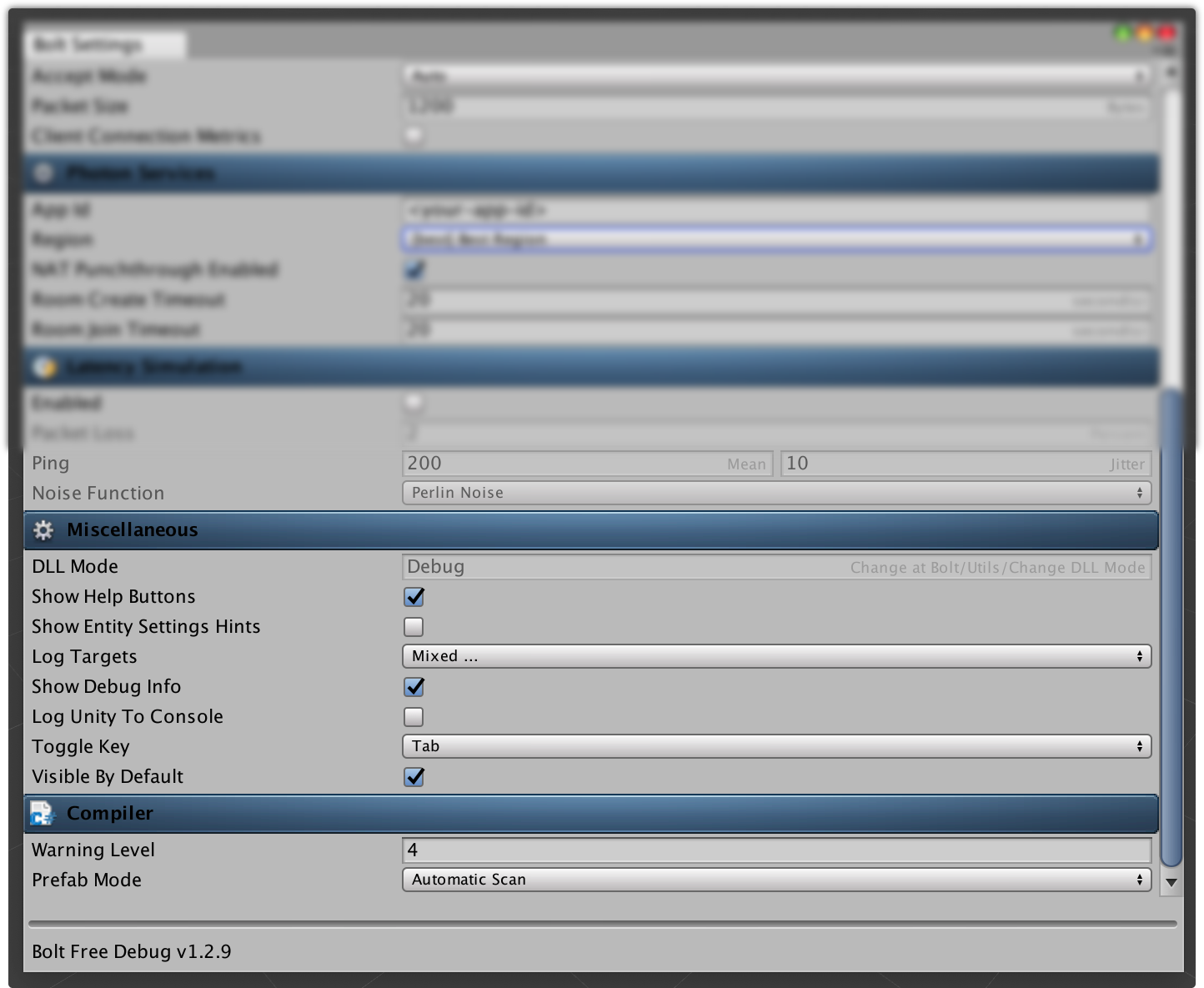1204x988 pixels.
Task: Click the Miscellaneous gear icon
Action: pyautogui.click(x=43, y=530)
